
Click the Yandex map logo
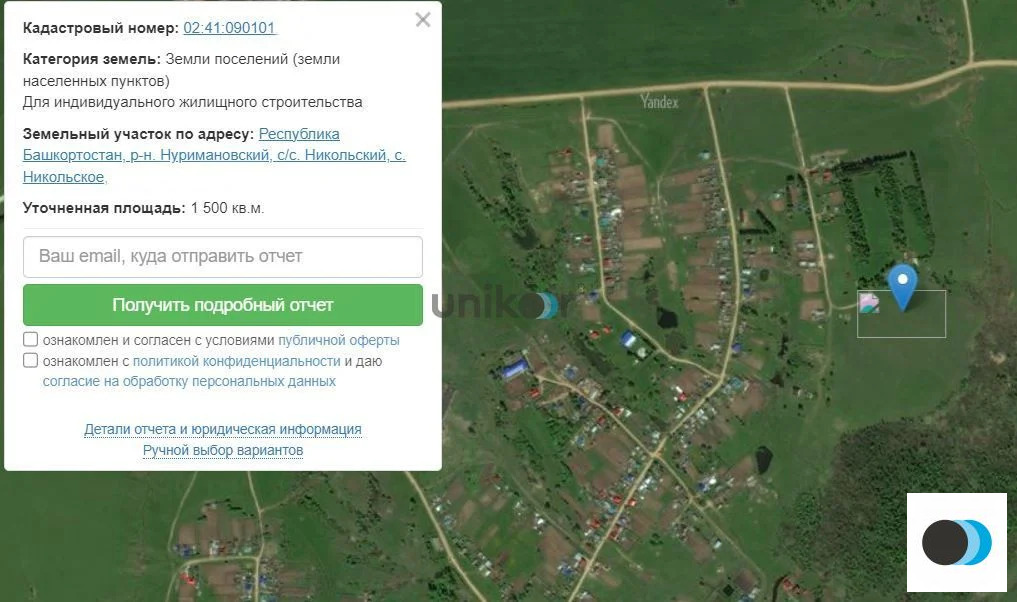click(659, 102)
